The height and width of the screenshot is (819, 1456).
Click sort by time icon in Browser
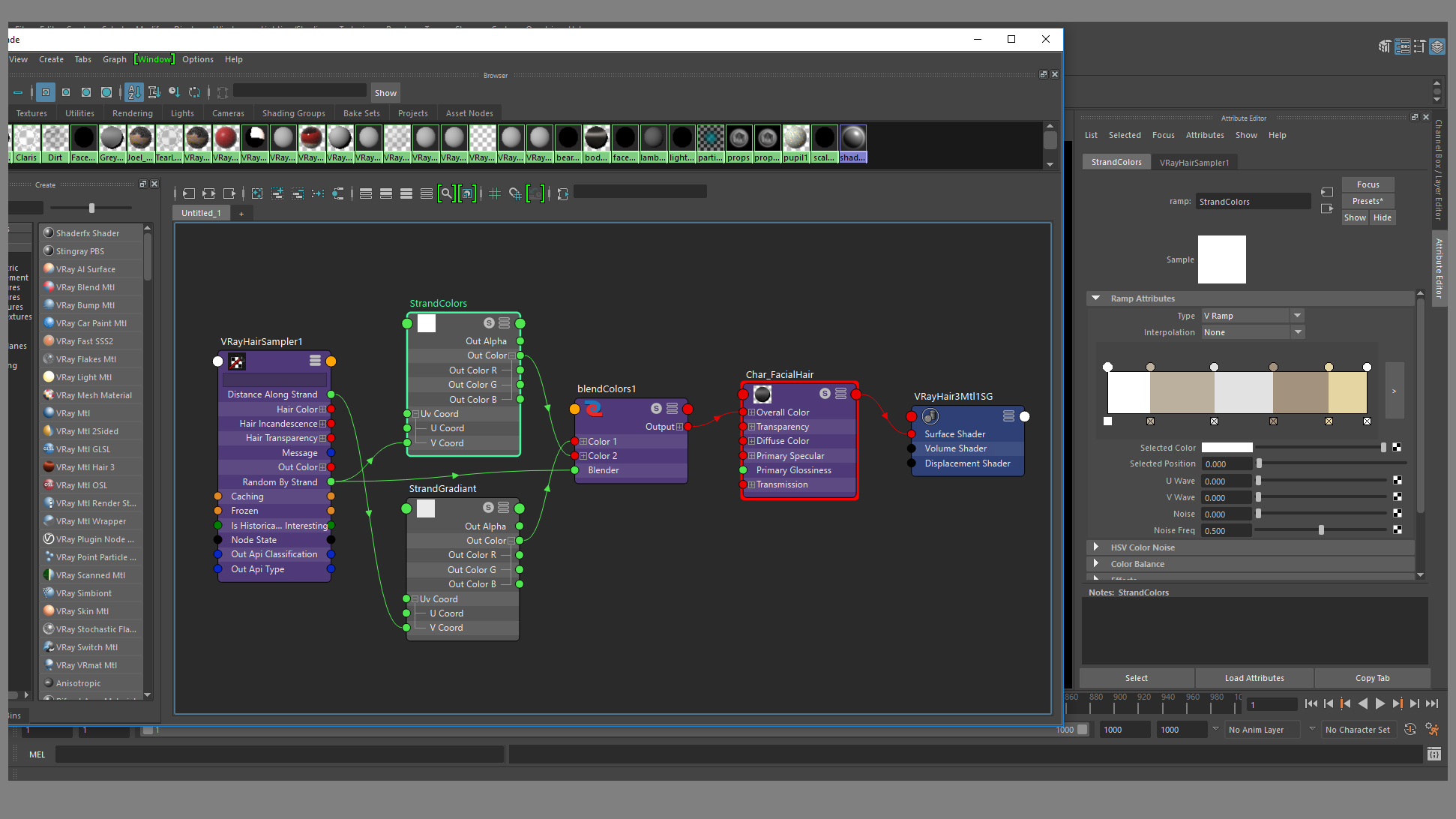[x=174, y=92]
